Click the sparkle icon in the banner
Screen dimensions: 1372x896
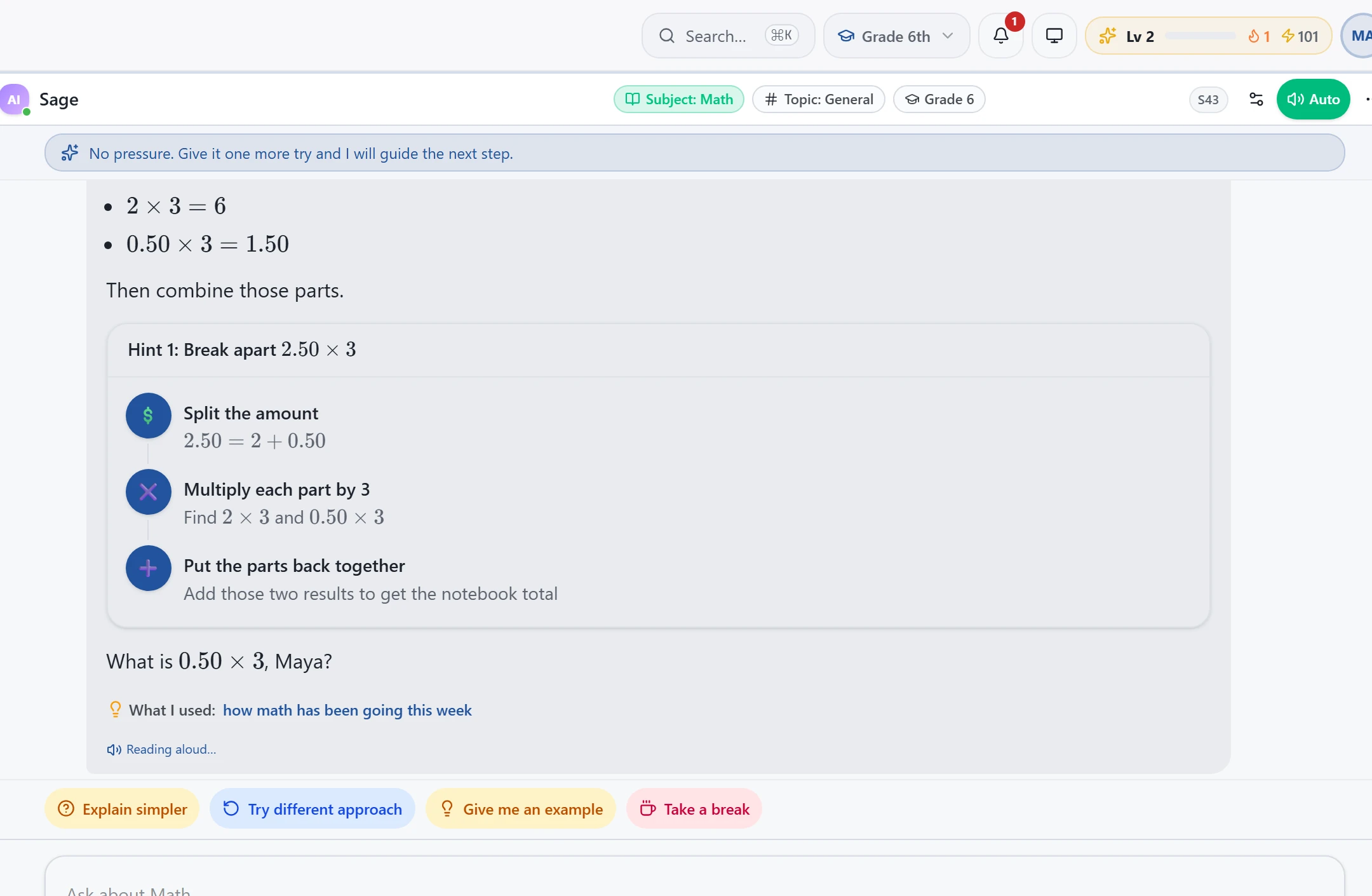click(70, 153)
